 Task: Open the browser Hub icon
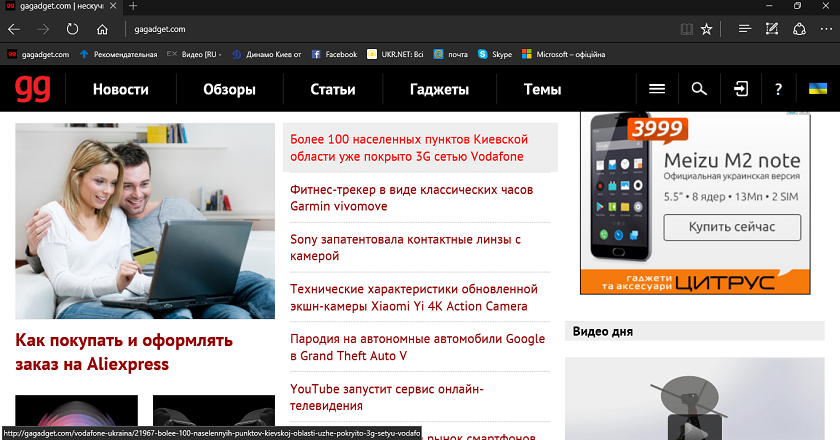click(744, 29)
